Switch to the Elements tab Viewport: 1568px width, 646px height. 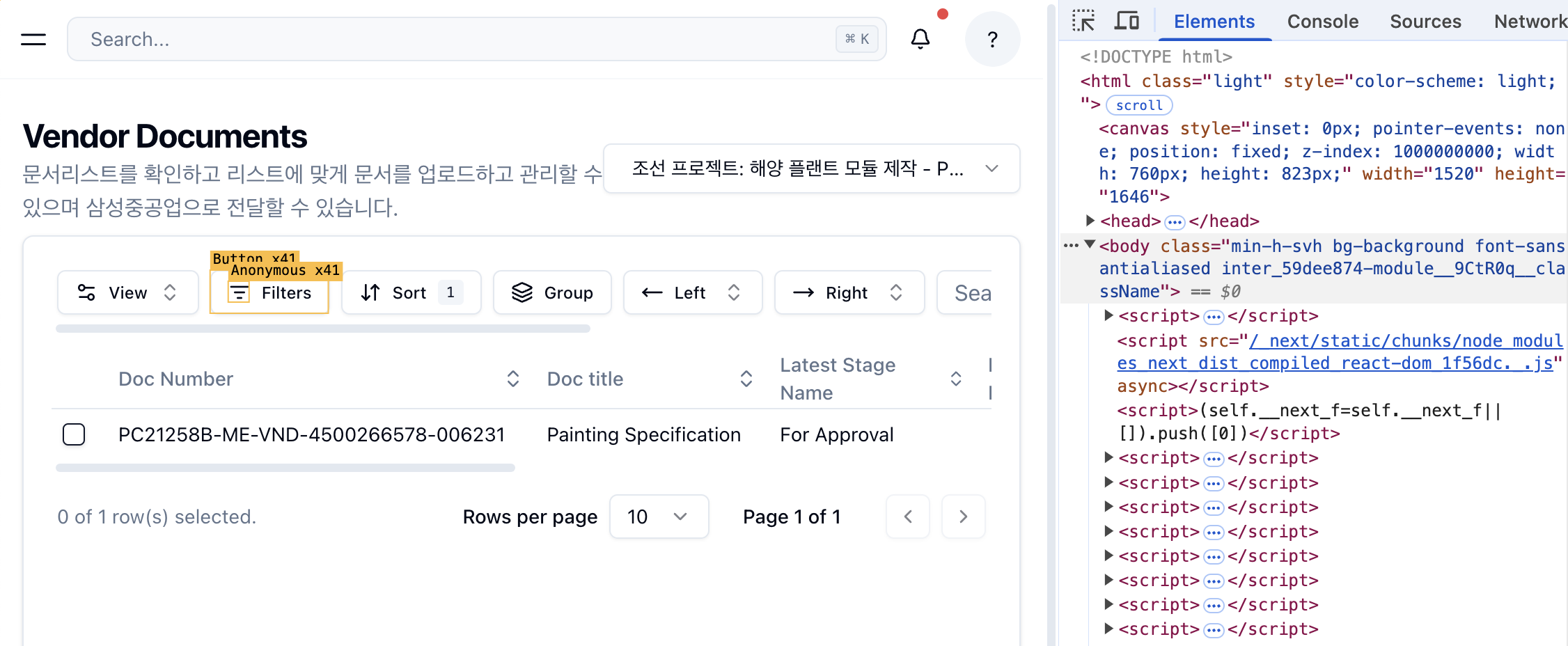point(1214,22)
